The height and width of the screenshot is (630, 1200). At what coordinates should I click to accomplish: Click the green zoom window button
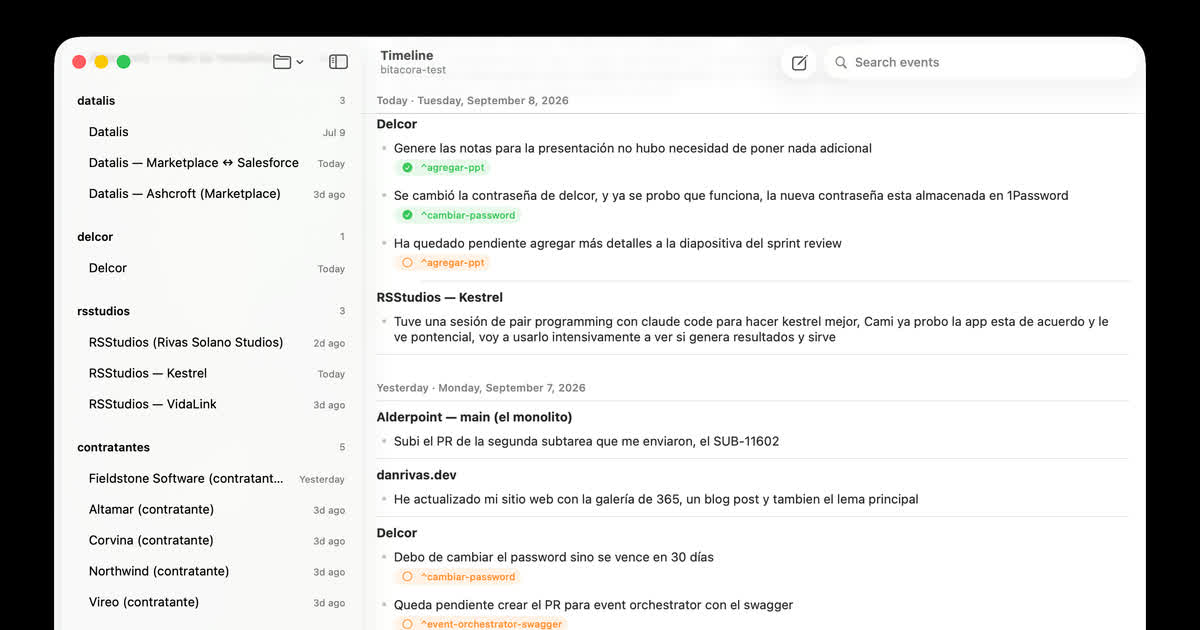pyautogui.click(x=123, y=62)
